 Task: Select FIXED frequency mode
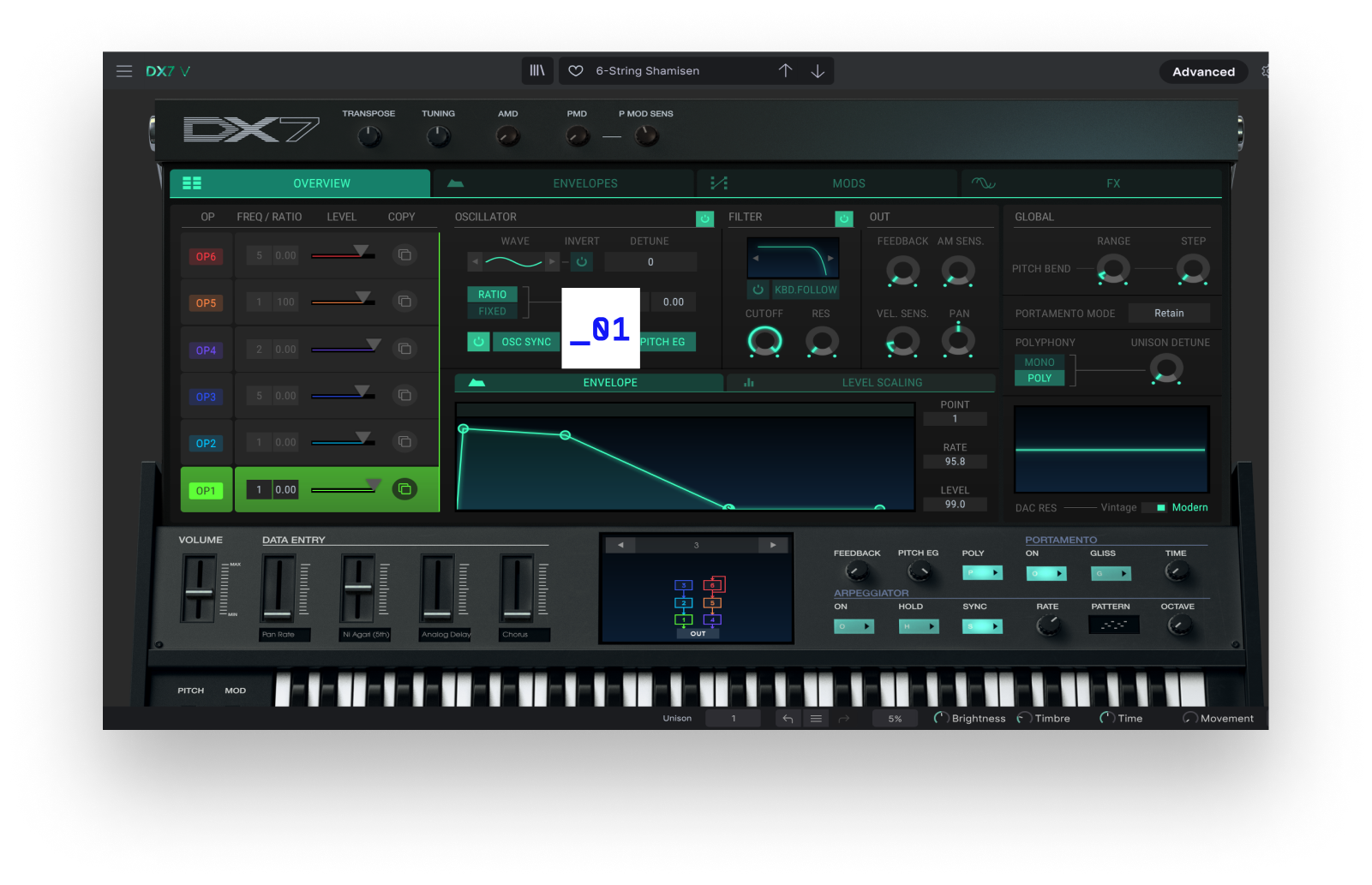tap(492, 311)
